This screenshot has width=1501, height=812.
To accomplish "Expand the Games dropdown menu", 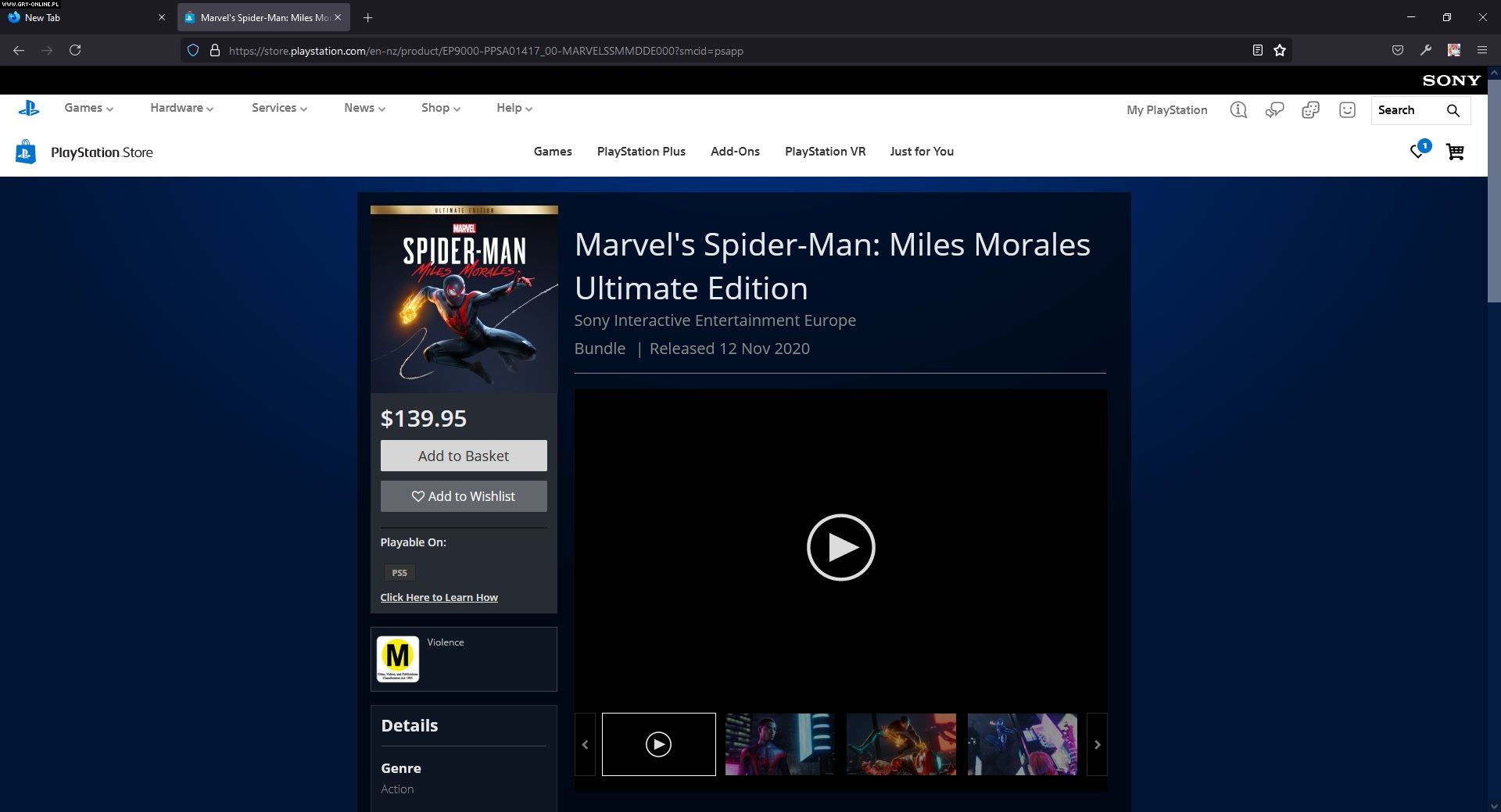I will point(88,108).
